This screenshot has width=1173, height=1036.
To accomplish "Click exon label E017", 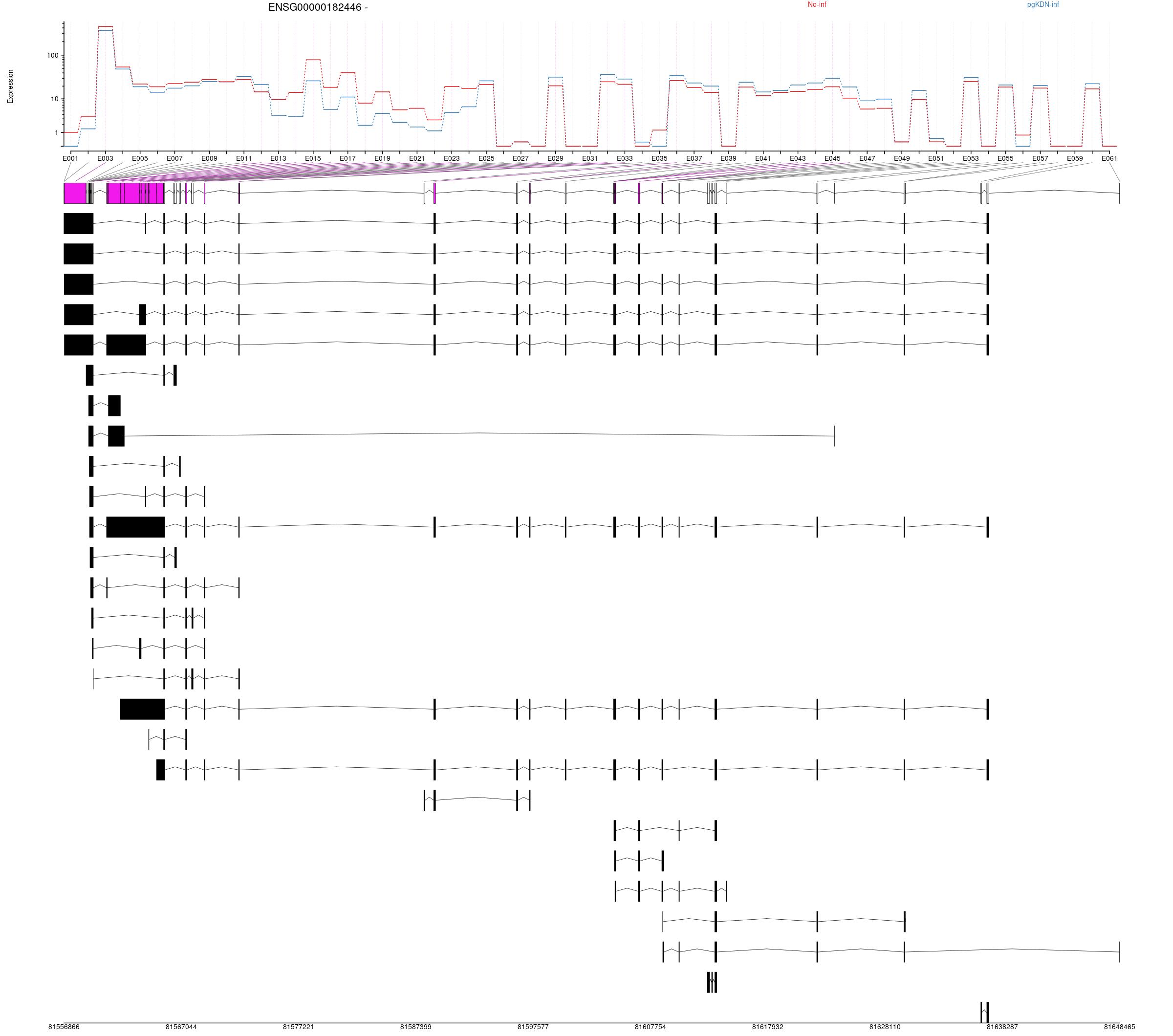I will click(347, 158).
